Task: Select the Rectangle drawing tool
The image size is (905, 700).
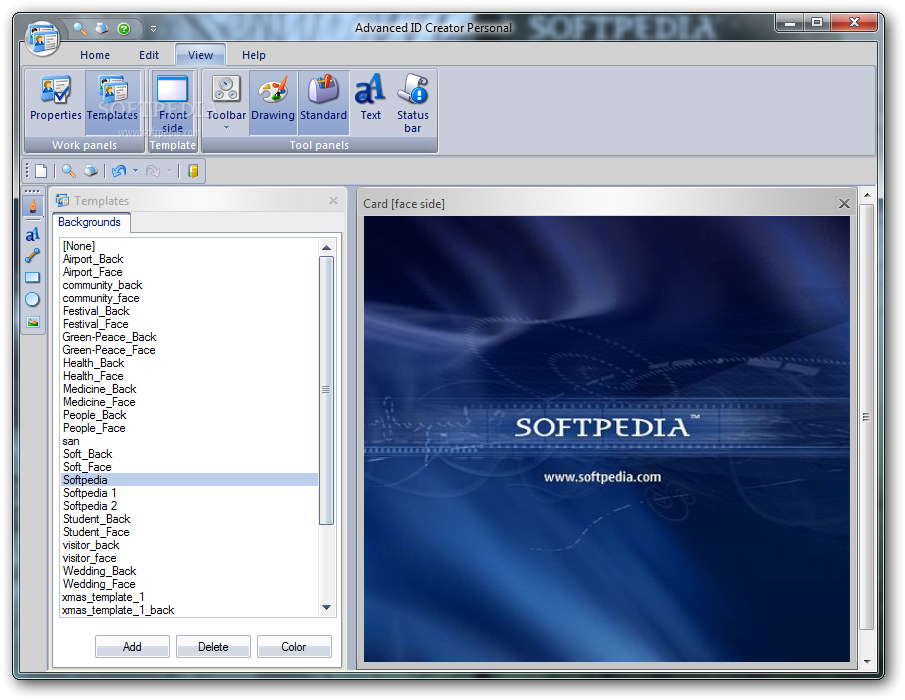Action: [33, 278]
